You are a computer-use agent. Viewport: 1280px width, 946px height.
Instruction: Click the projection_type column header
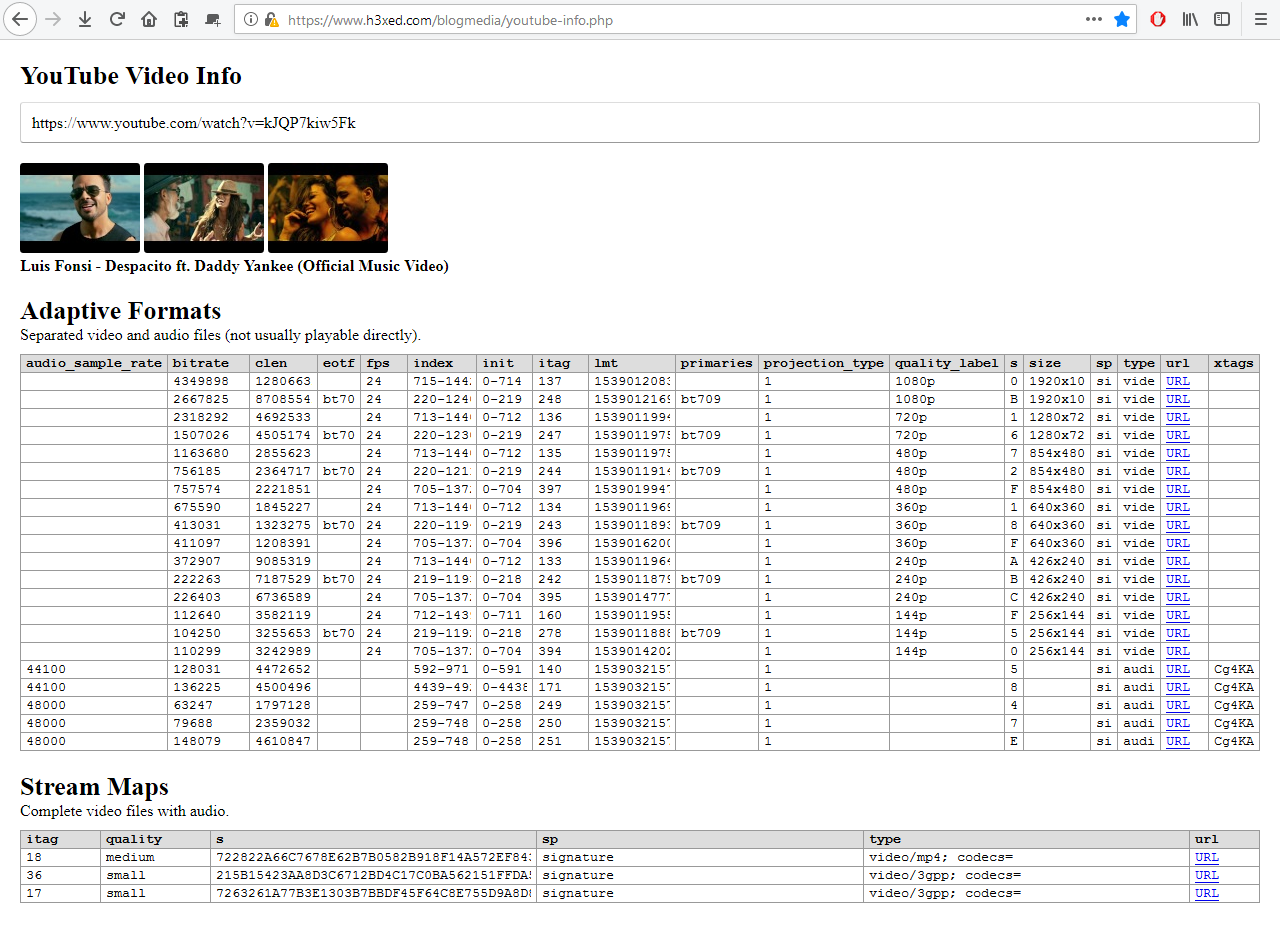click(824, 363)
